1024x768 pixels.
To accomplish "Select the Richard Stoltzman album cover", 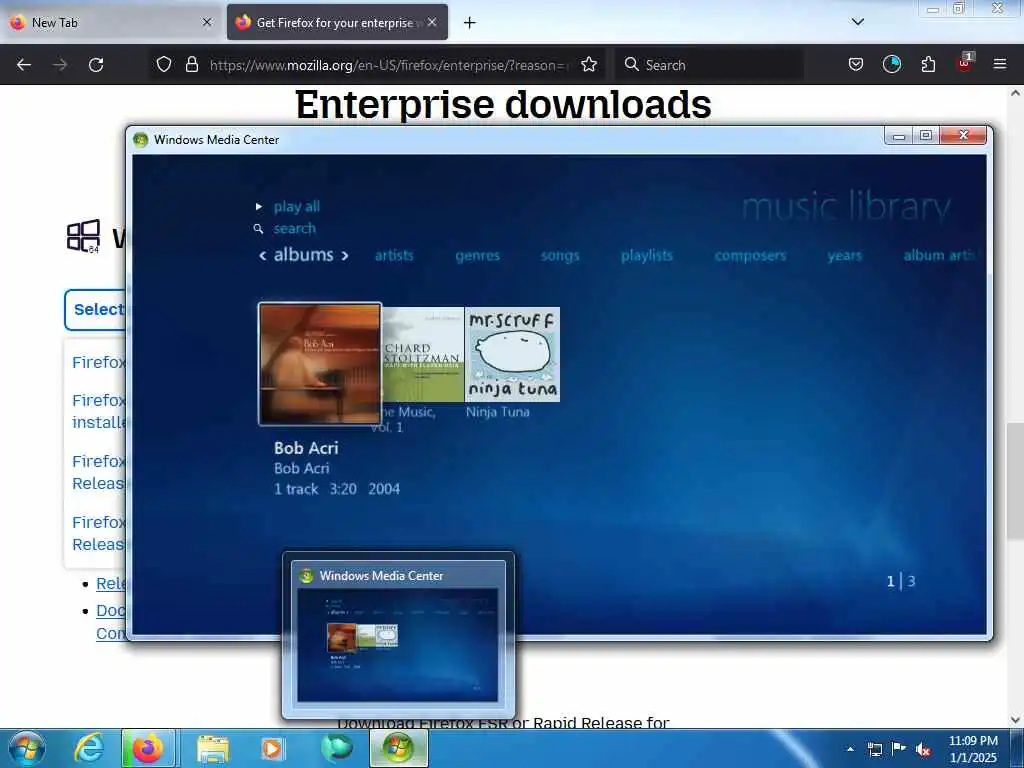I will click(423, 355).
